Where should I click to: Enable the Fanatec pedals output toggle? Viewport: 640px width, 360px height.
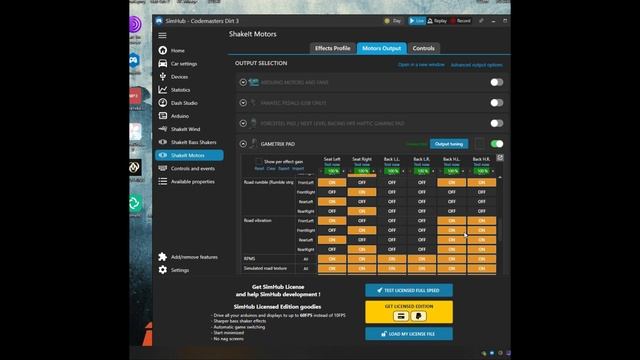coord(497,102)
